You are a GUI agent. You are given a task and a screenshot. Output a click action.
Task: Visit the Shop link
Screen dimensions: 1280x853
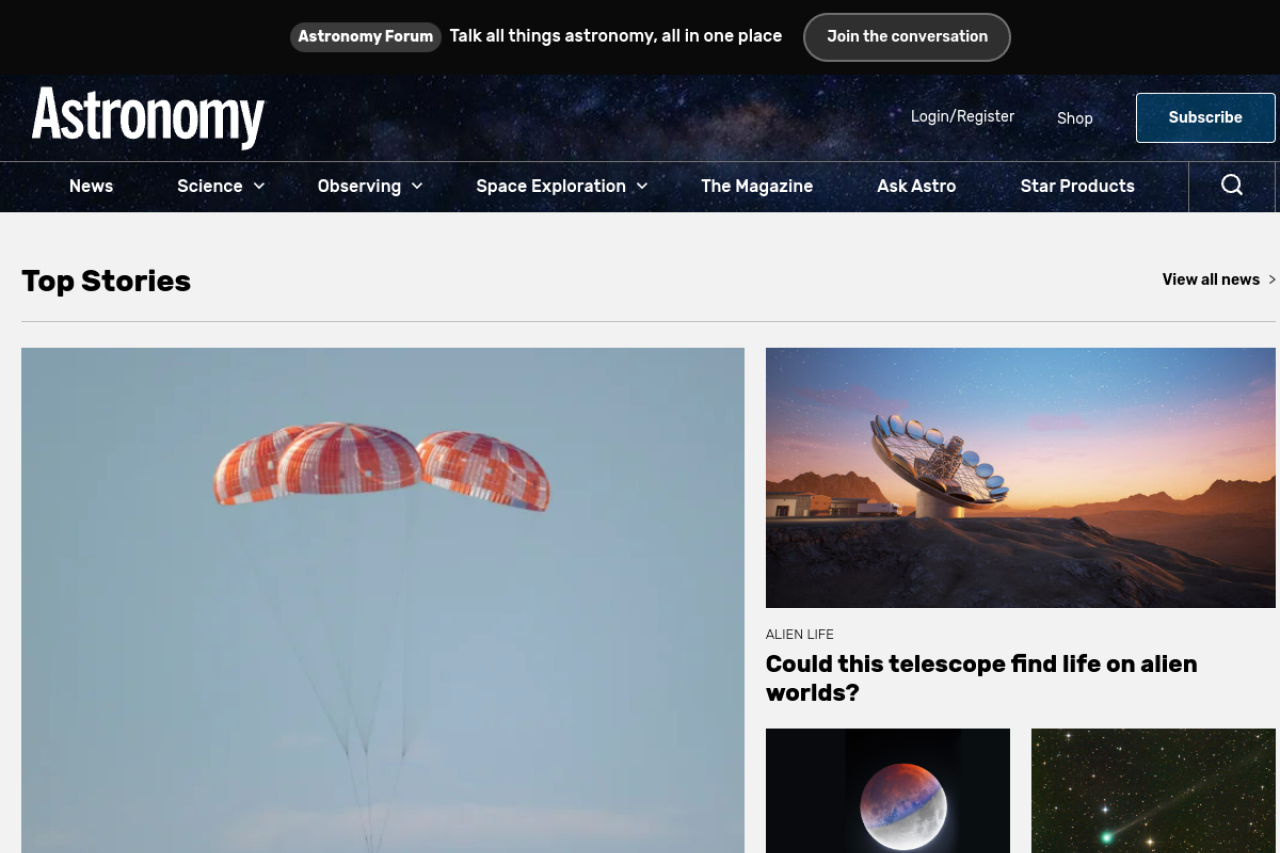(1075, 118)
